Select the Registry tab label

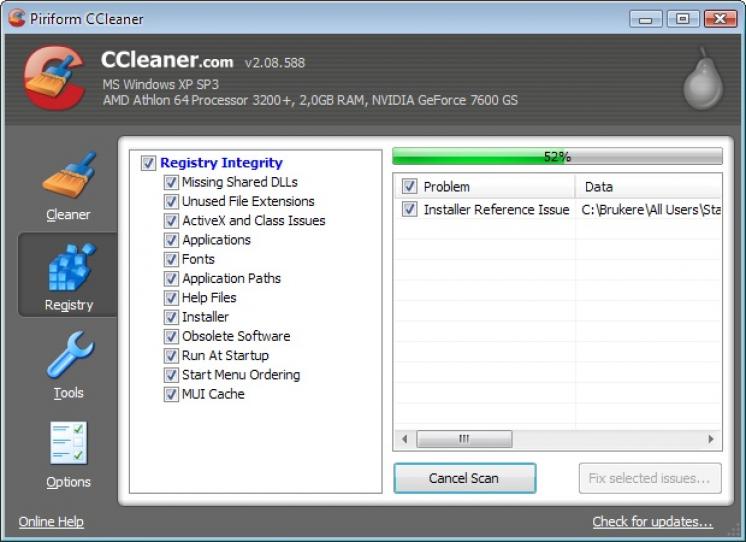tap(69, 305)
